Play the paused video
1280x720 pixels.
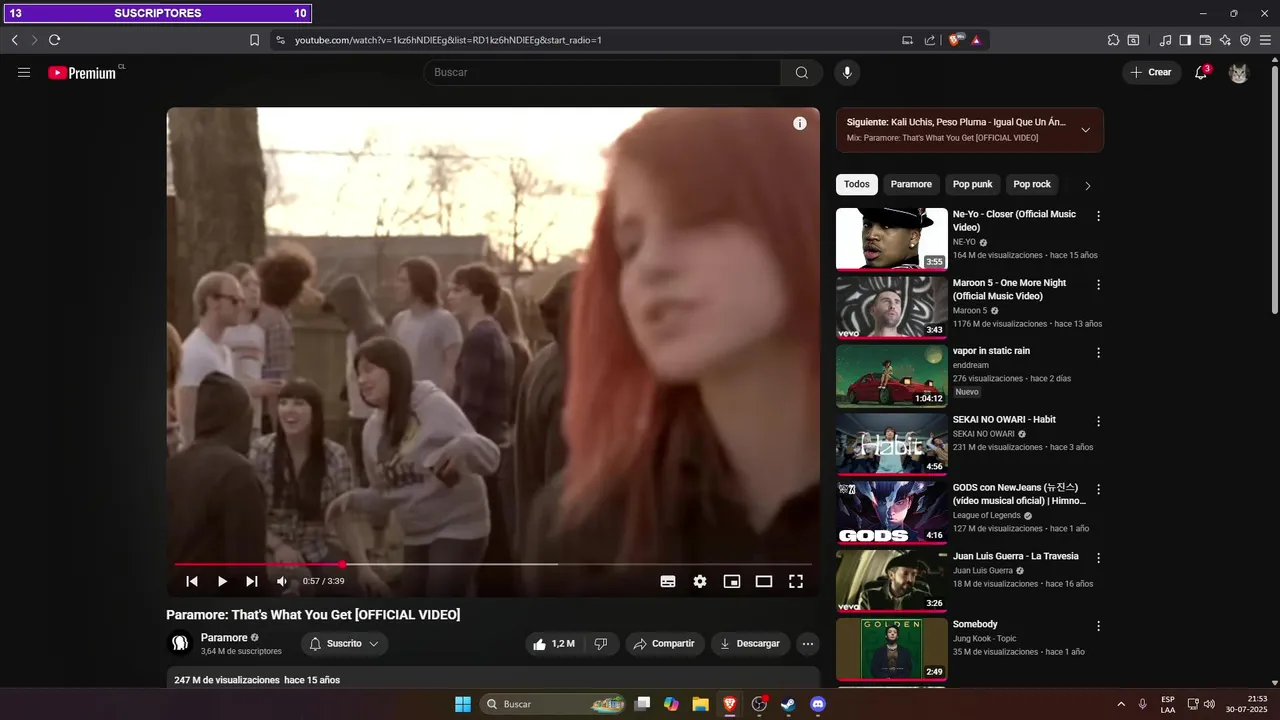(x=222, y=581)
